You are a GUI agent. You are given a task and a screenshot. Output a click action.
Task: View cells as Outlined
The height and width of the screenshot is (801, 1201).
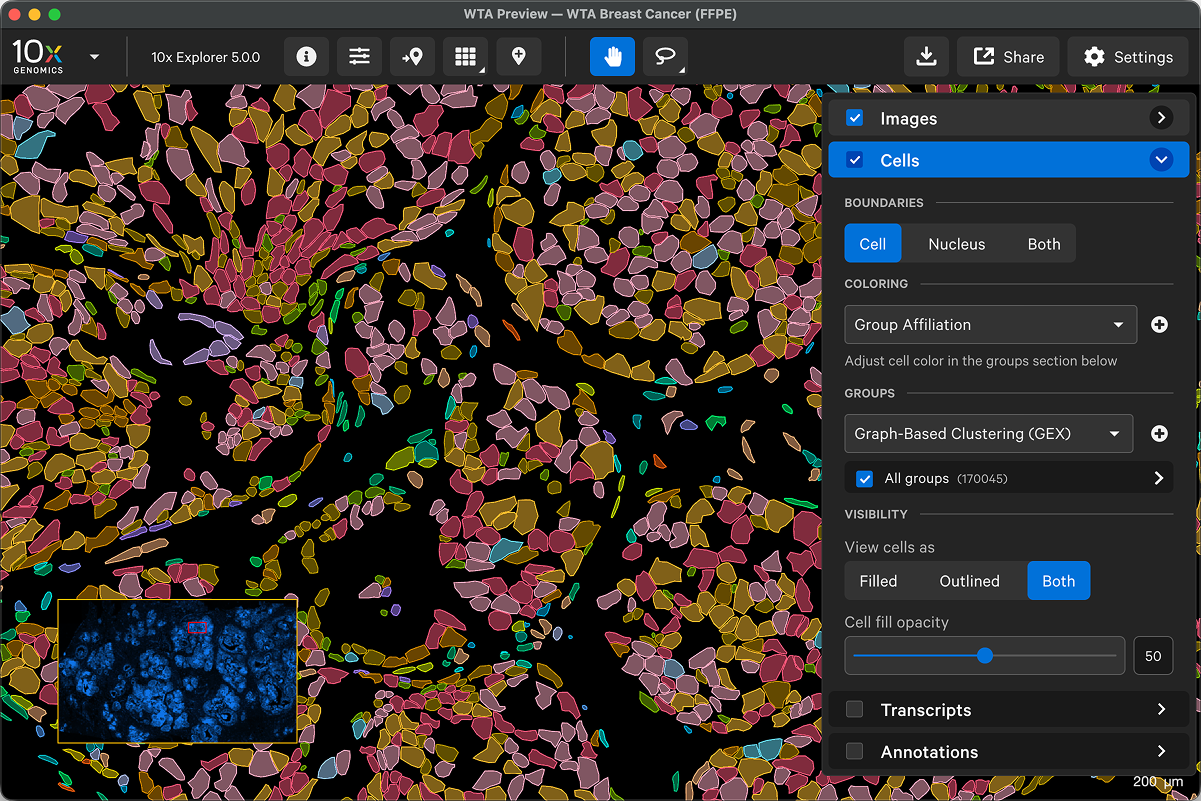(x=970, y=581)
